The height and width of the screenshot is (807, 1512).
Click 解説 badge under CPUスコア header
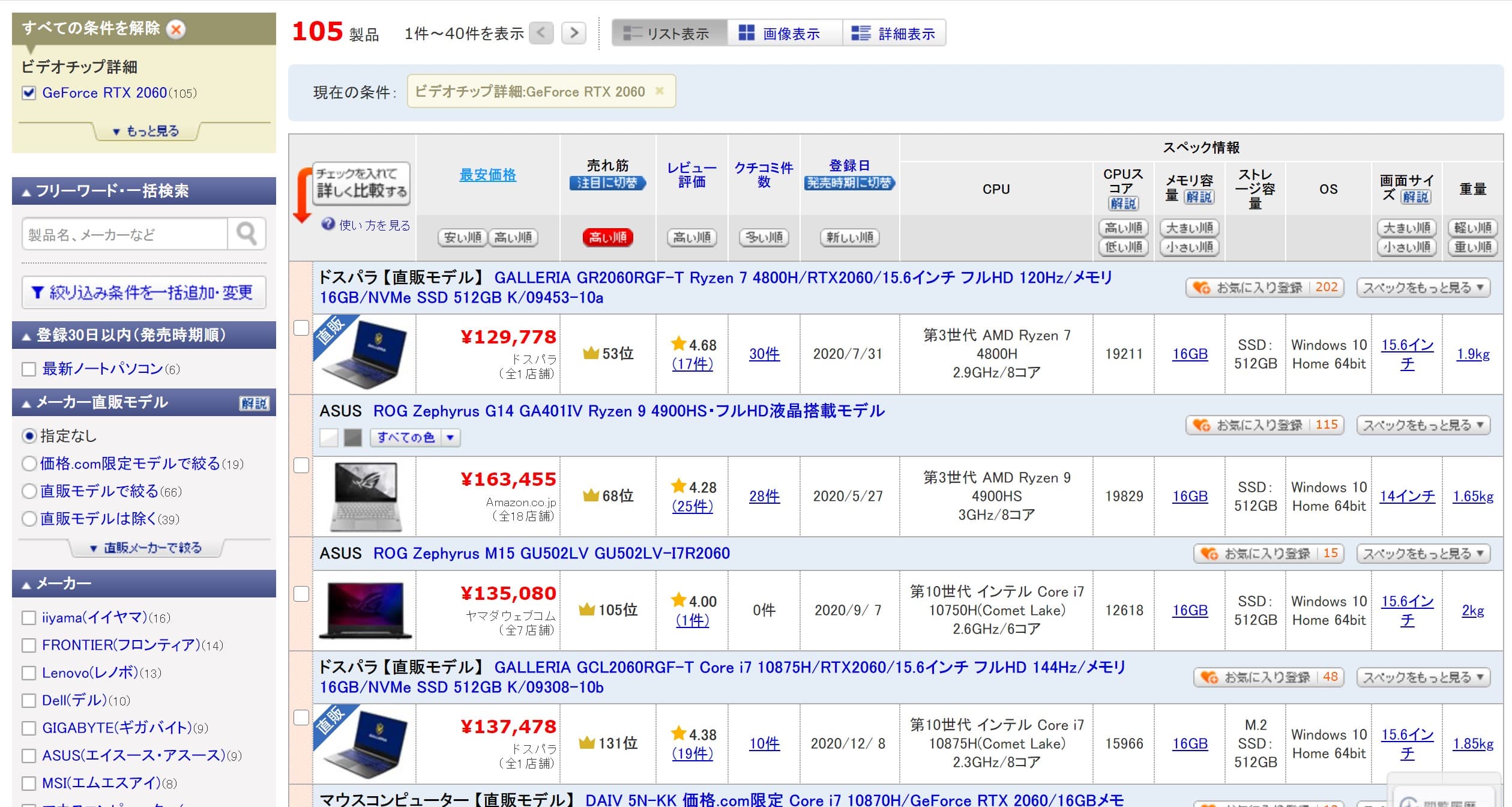coord(1123,204)
